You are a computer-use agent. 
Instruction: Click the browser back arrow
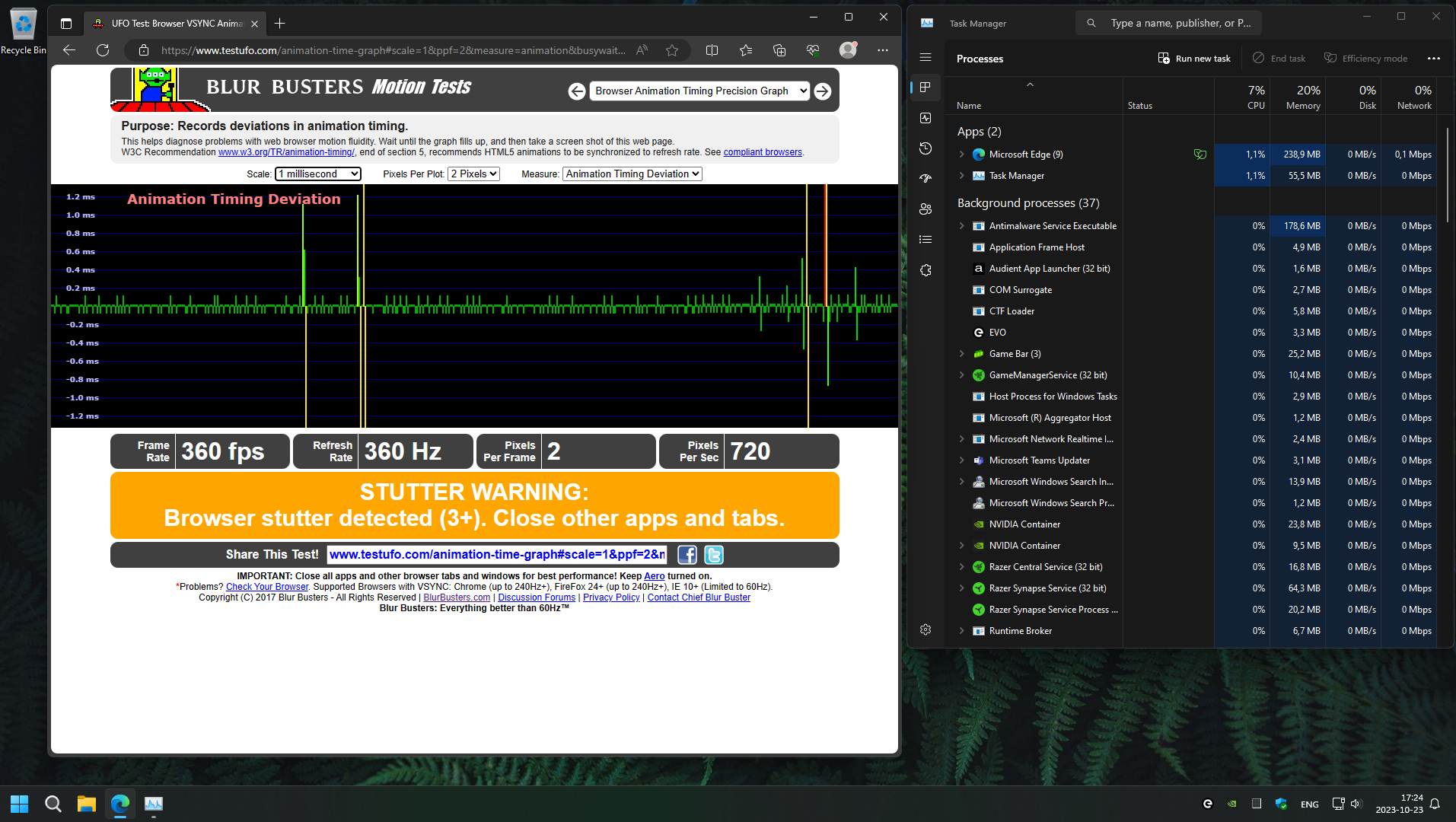pos(69,50)
